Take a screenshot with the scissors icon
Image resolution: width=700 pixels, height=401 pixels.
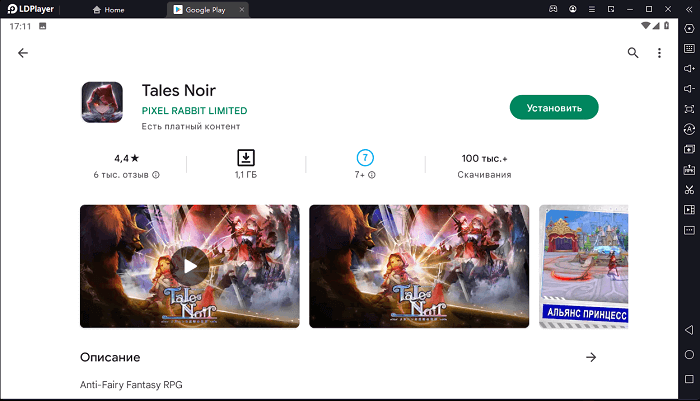pyautogui.click(x=689, y=190)
